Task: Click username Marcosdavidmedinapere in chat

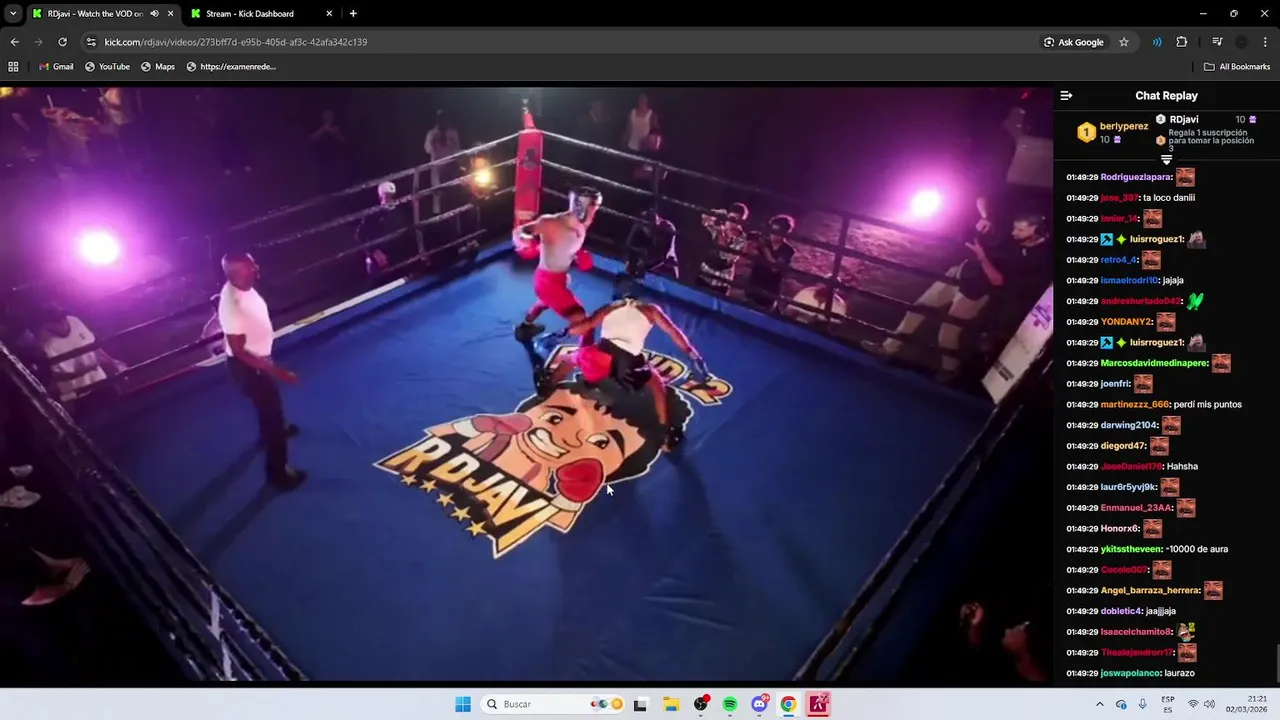Action: click(1154, 363)
